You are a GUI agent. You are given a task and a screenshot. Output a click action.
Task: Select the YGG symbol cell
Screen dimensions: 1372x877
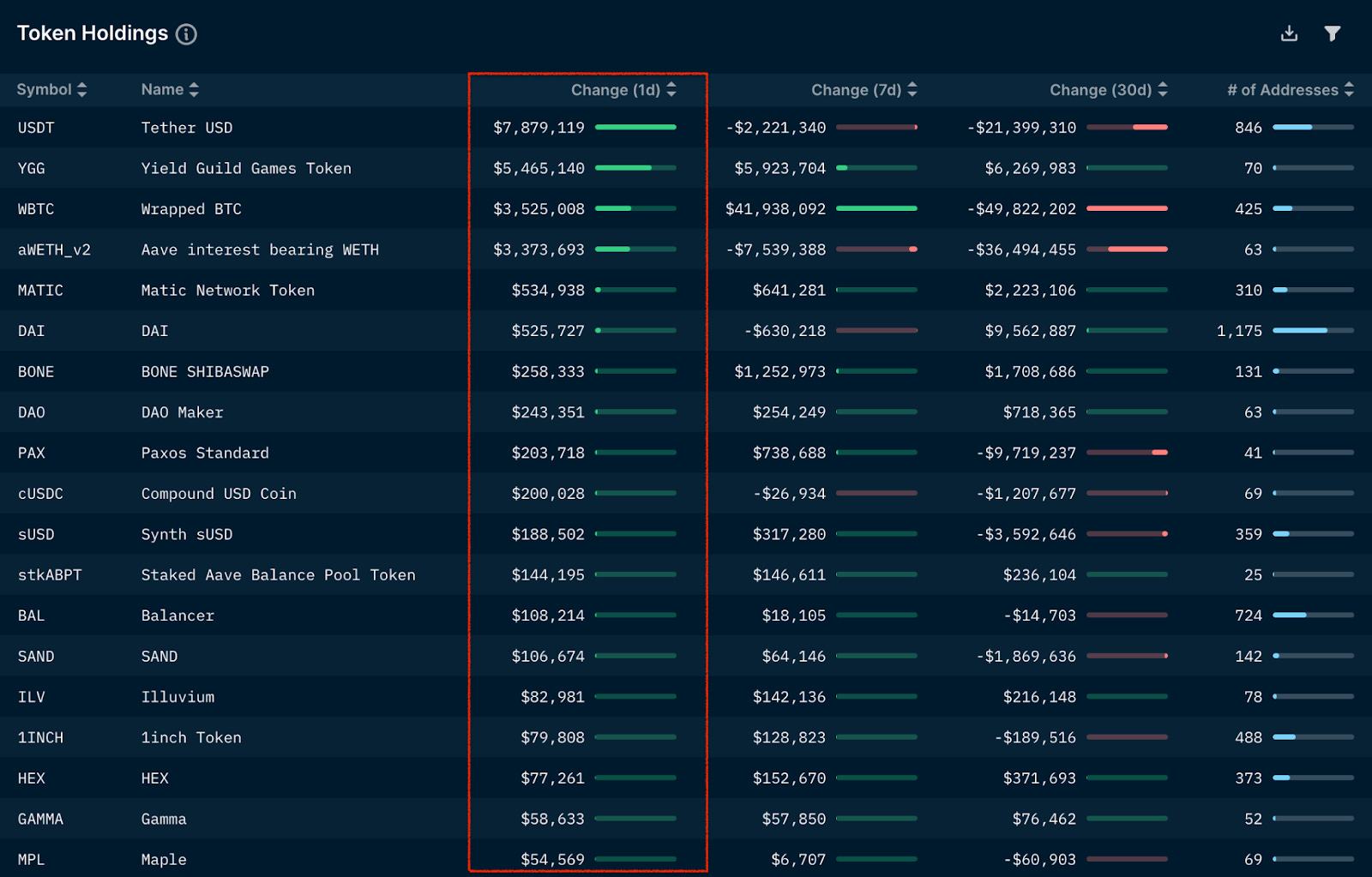point(31,169)
